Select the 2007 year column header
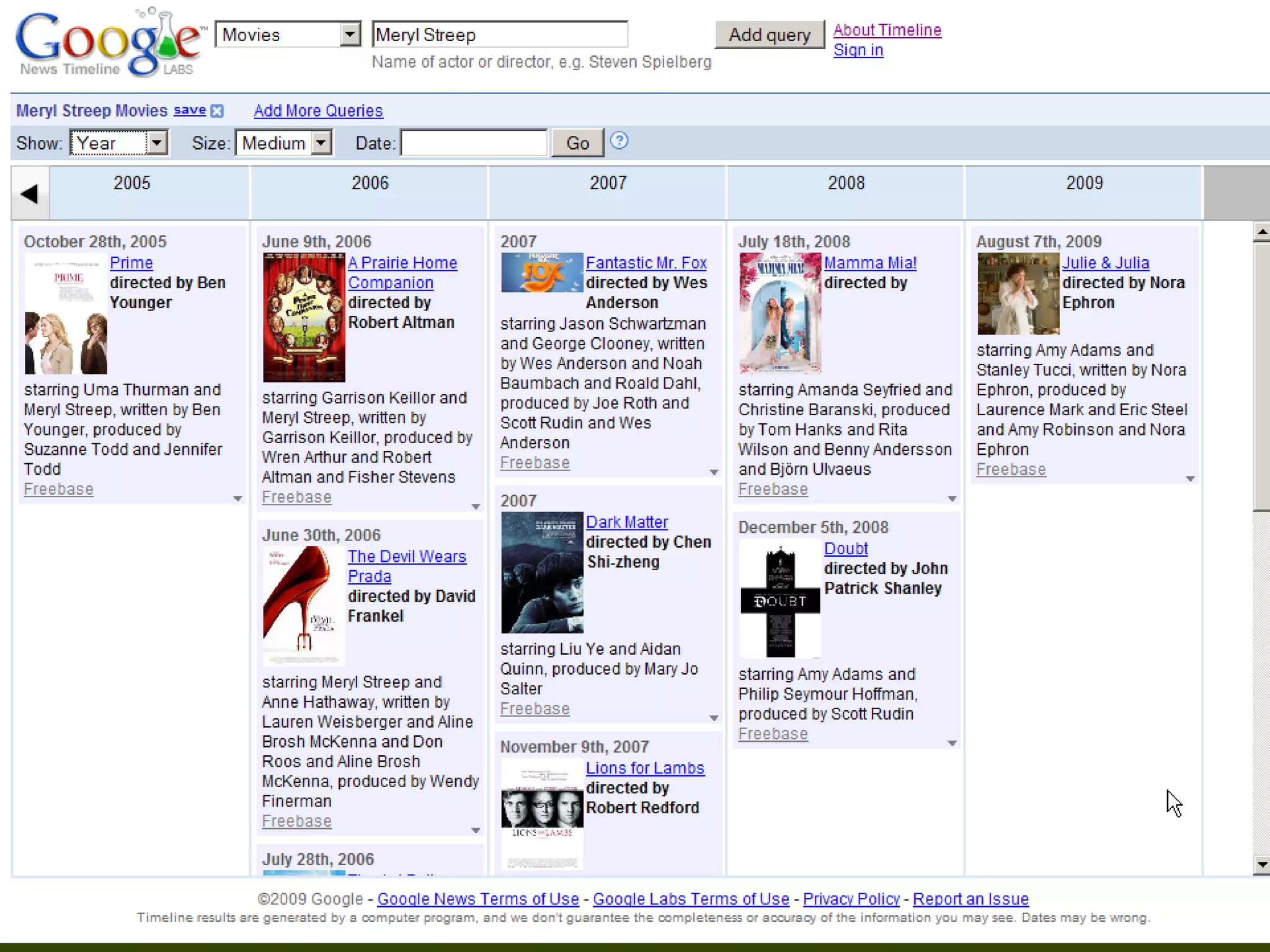1270x952 pixels. (607, 183)
